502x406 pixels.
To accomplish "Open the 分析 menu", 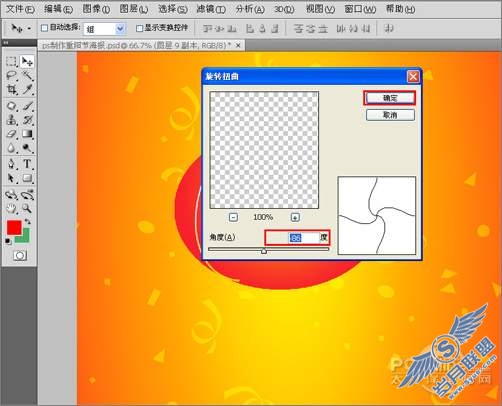I will (250, 9).
